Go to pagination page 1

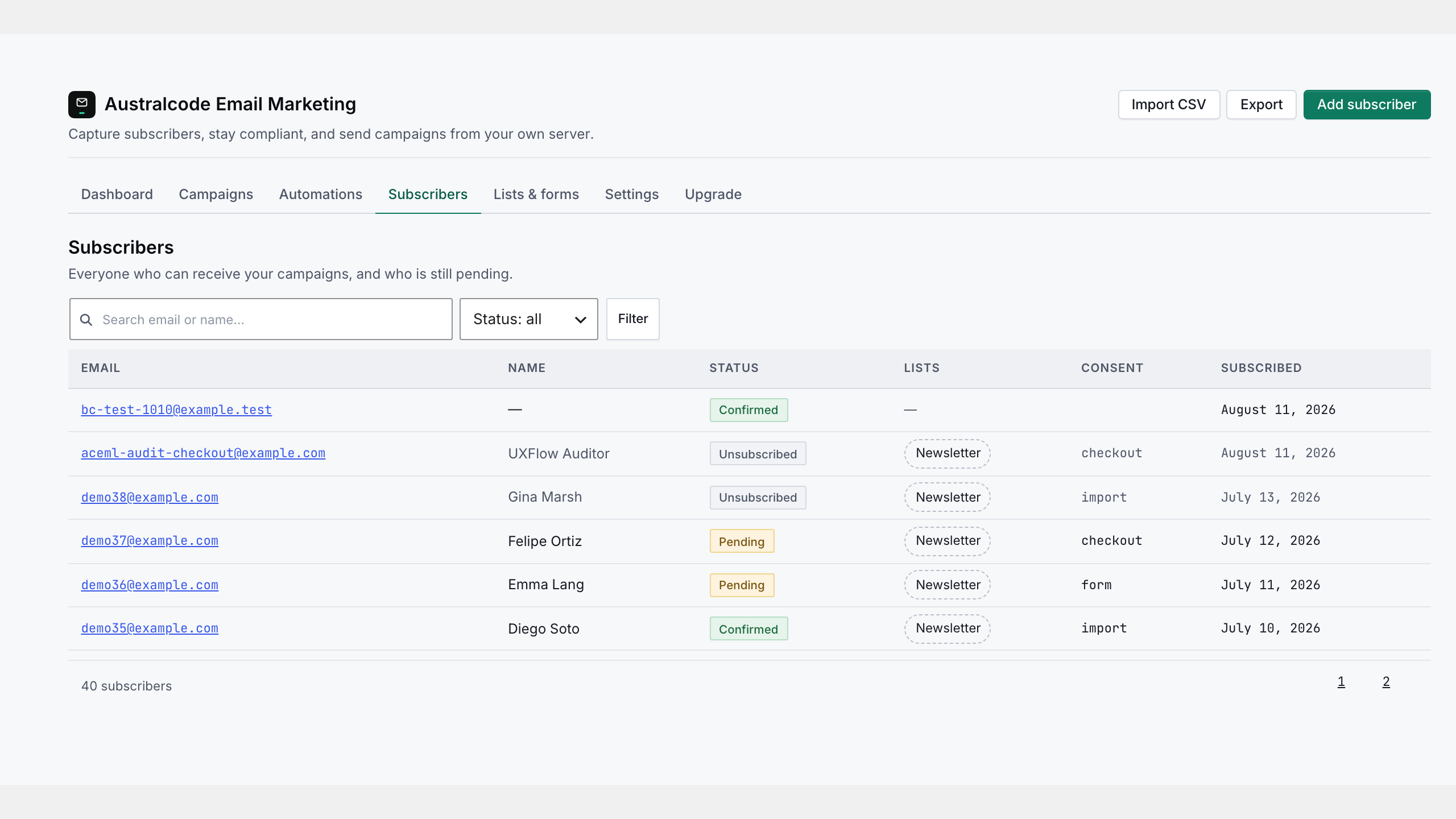click(1341, 682)
